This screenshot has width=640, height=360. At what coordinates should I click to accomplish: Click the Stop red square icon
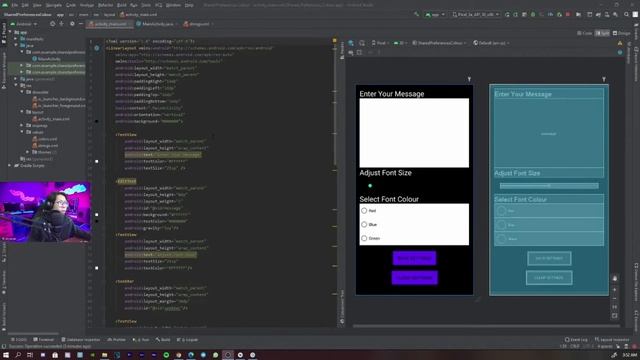[568, 14]
